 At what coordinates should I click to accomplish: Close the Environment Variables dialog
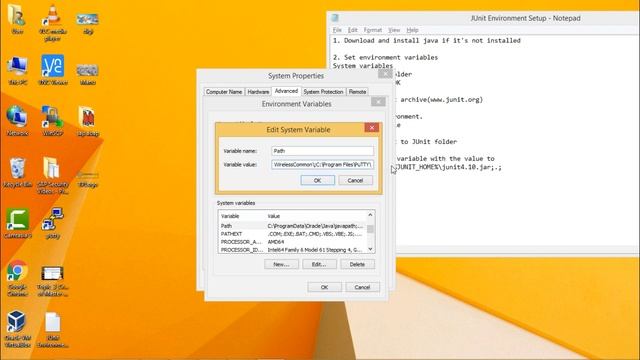tap(378, 102)
